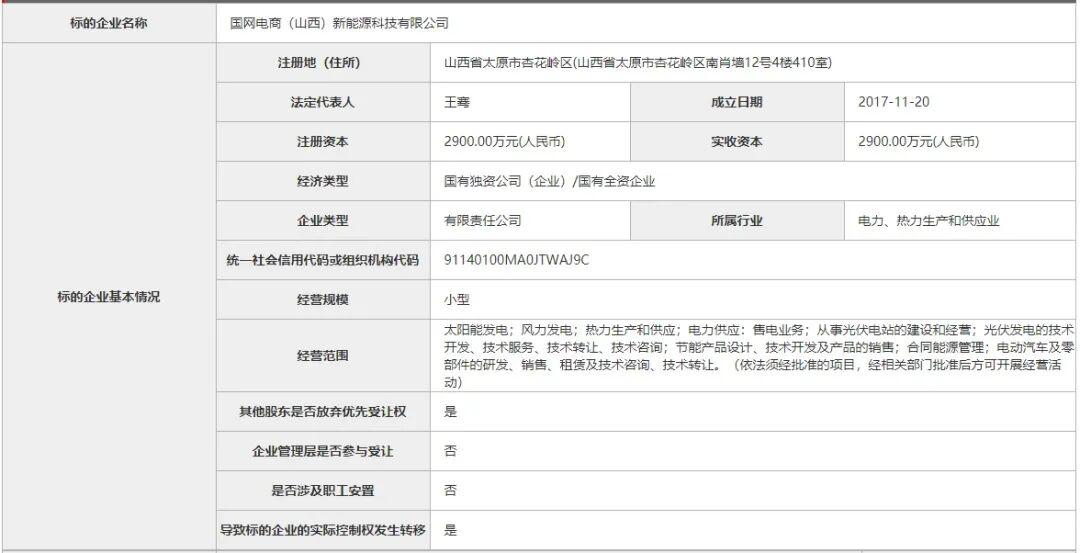Select legal representative name 王骞
The width and height of the screenshot is (1080, 553).
pos(457,103)
